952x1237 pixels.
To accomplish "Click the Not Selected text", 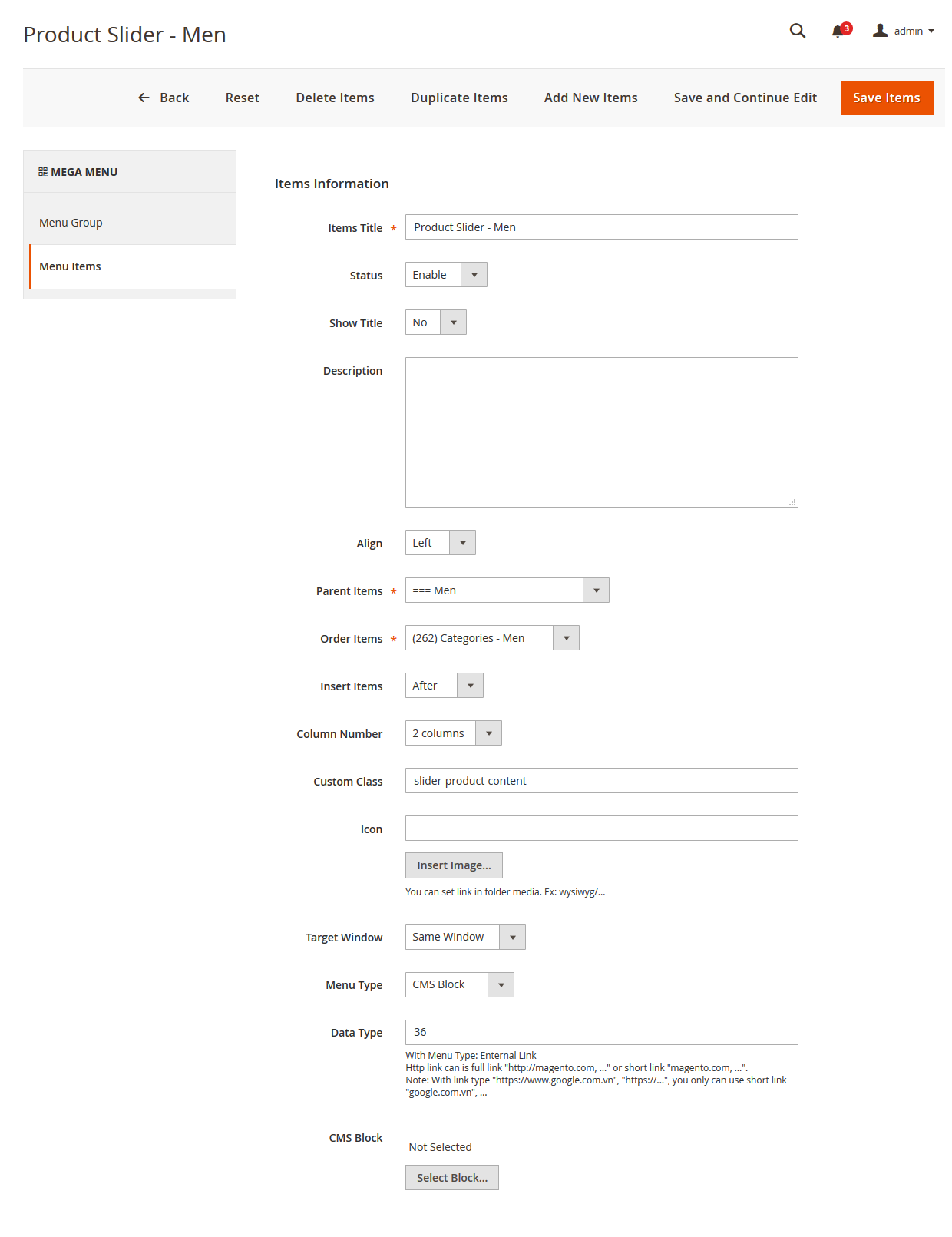I will click(440, 1147).
